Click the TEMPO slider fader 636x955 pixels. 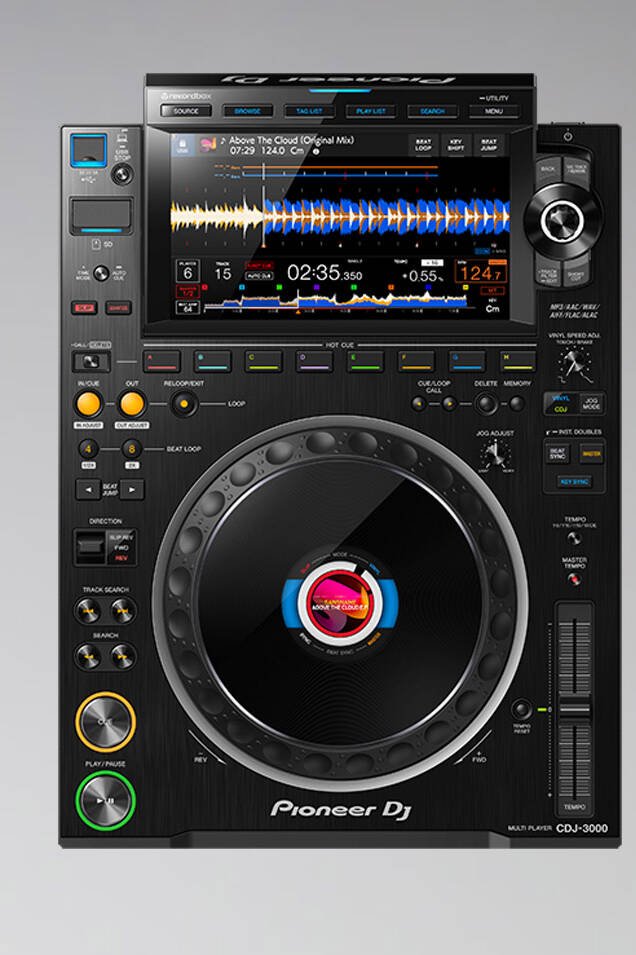574,708
